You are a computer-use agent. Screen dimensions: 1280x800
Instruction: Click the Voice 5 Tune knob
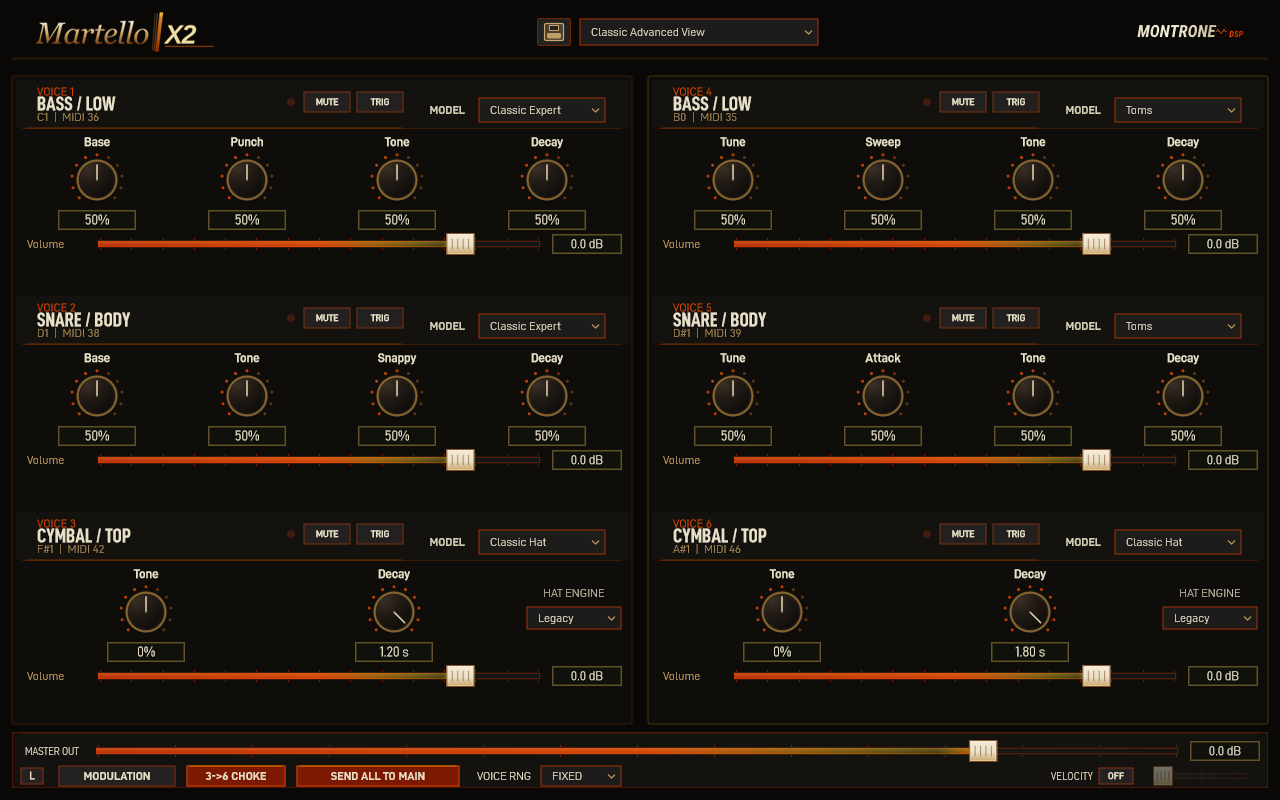(733, 396)
